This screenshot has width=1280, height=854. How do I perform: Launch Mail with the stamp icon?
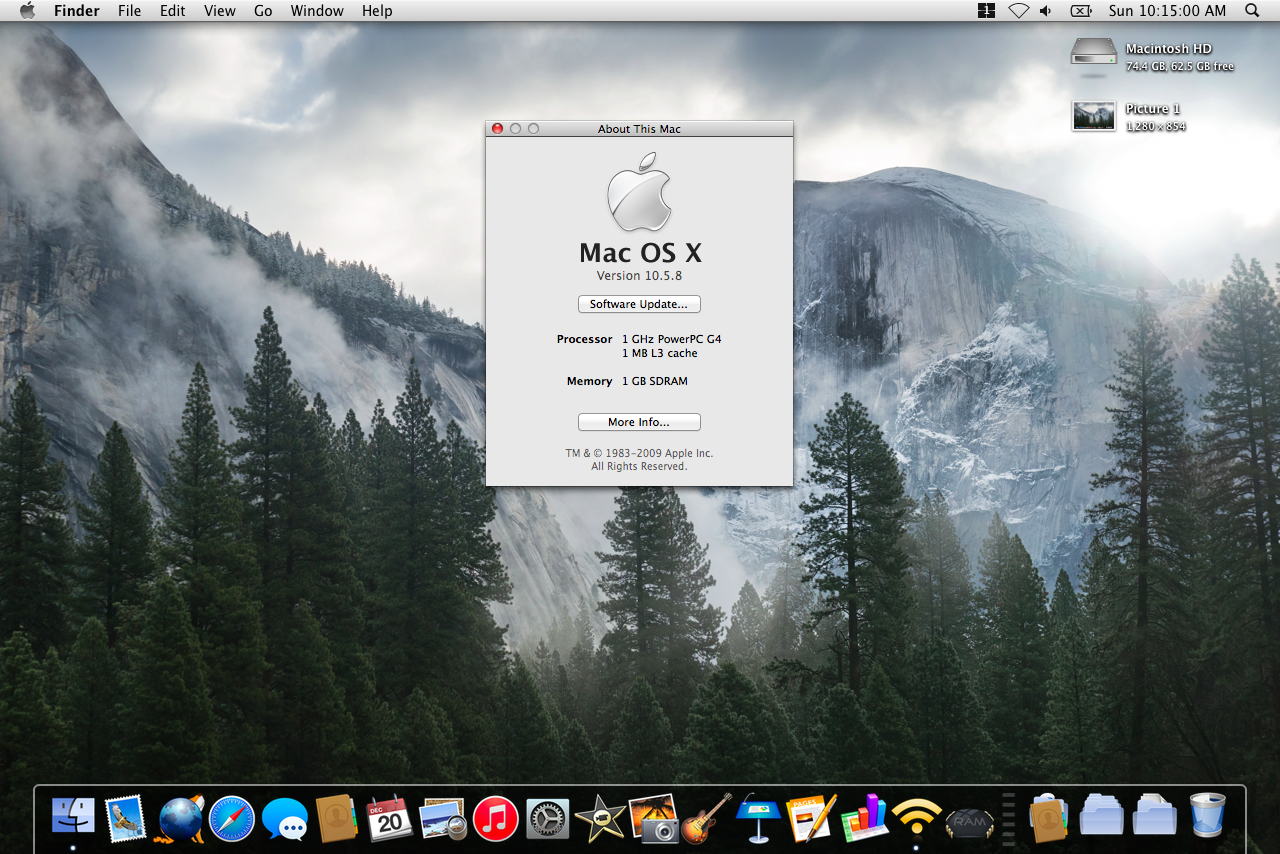(x=126, y=819)
